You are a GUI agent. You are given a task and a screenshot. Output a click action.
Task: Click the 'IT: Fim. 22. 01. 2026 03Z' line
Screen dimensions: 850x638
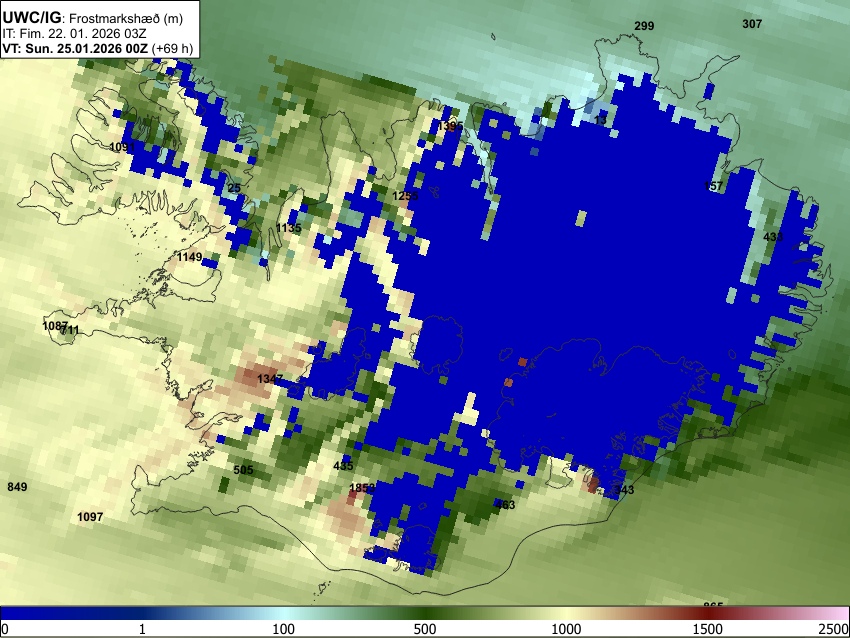pos(75,34)
